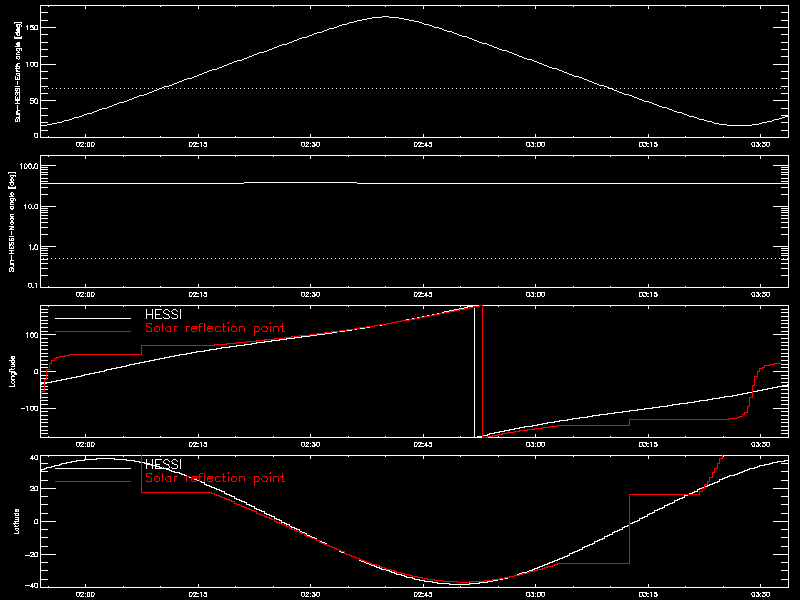
Task: Select the -100 tick in Longitude plot
Action: tap(30, 409)
